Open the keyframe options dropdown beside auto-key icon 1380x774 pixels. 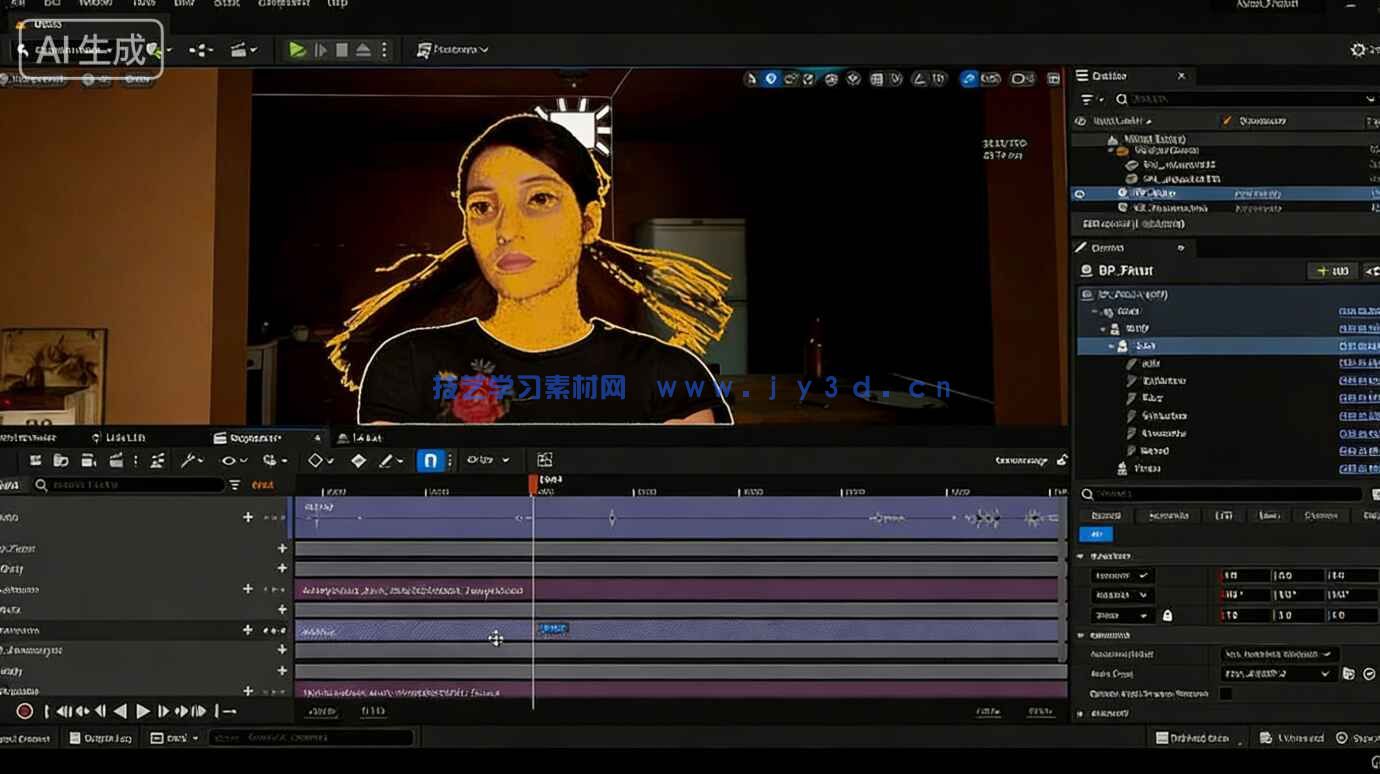point(450,460)
